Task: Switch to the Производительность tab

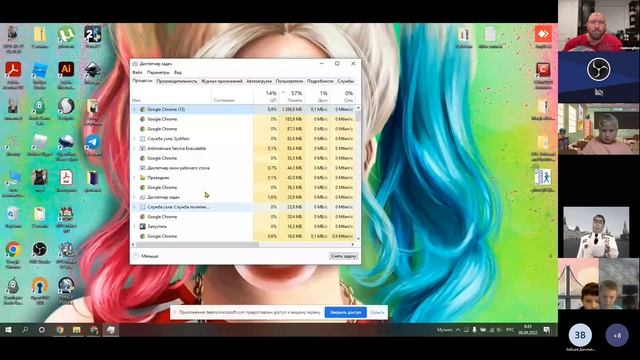Action: coord(177,81)
